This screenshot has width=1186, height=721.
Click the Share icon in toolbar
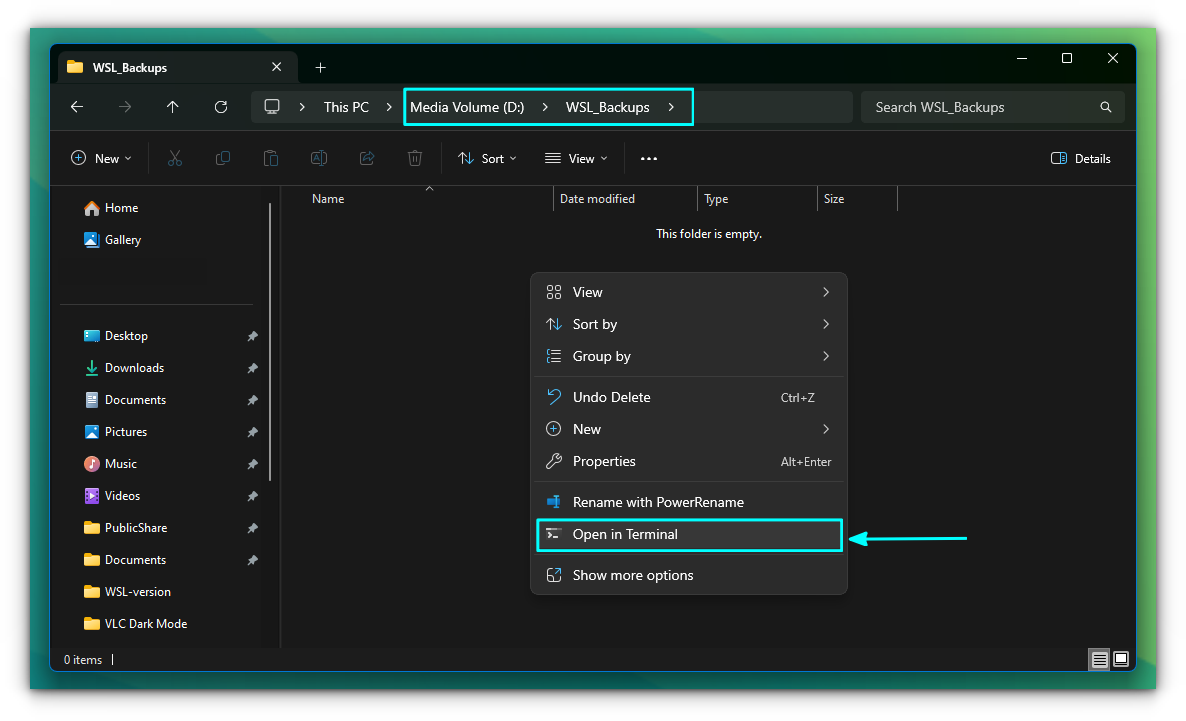[367, 158]
